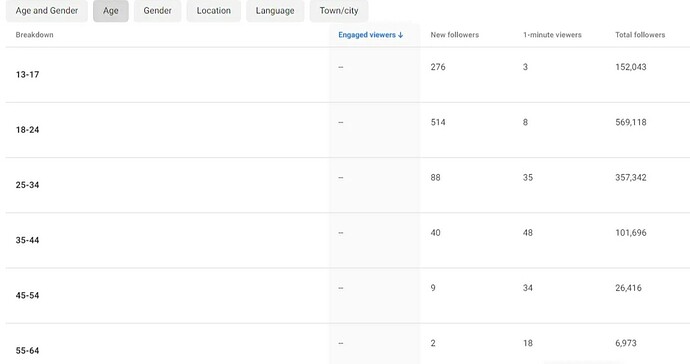Image resolution: width=690 pixels, height=364 pixels.
Task: Select the 25-34 age row
Action: [x=348, y=185]
